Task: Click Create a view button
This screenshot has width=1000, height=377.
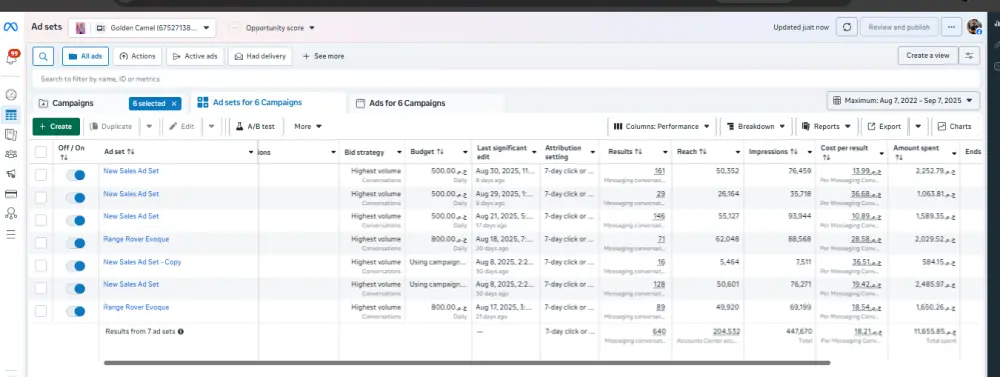Action: (928, 55)
